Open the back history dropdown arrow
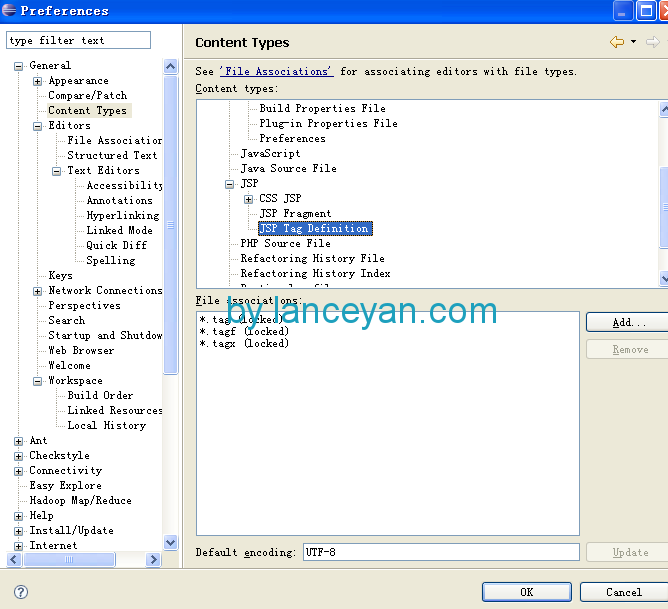The image size is (668, 609). (x=633, y=42)
